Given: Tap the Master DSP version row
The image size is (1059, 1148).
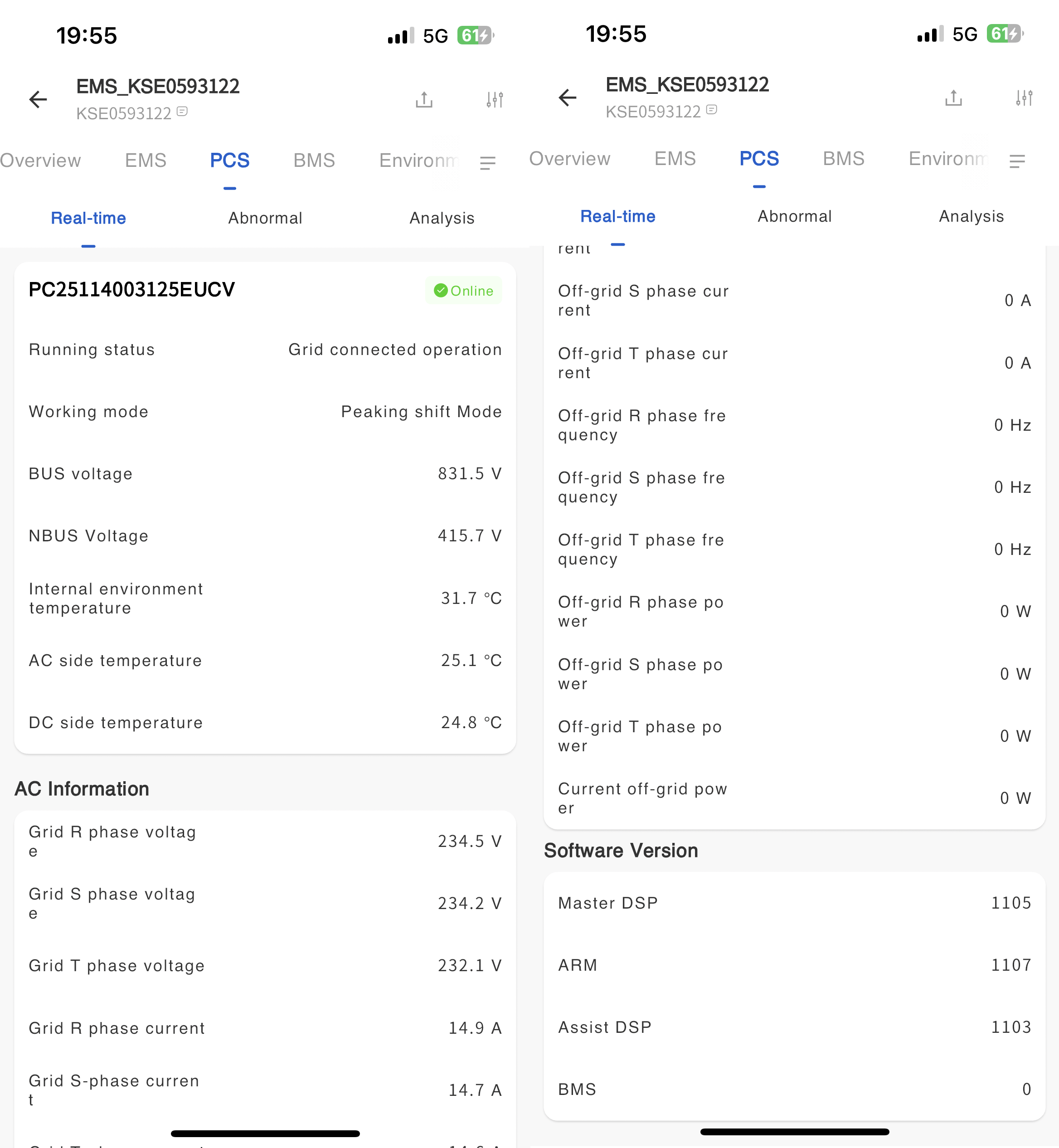Looking at the screenshot, I should pyautogui.click(x=794, y=903).
